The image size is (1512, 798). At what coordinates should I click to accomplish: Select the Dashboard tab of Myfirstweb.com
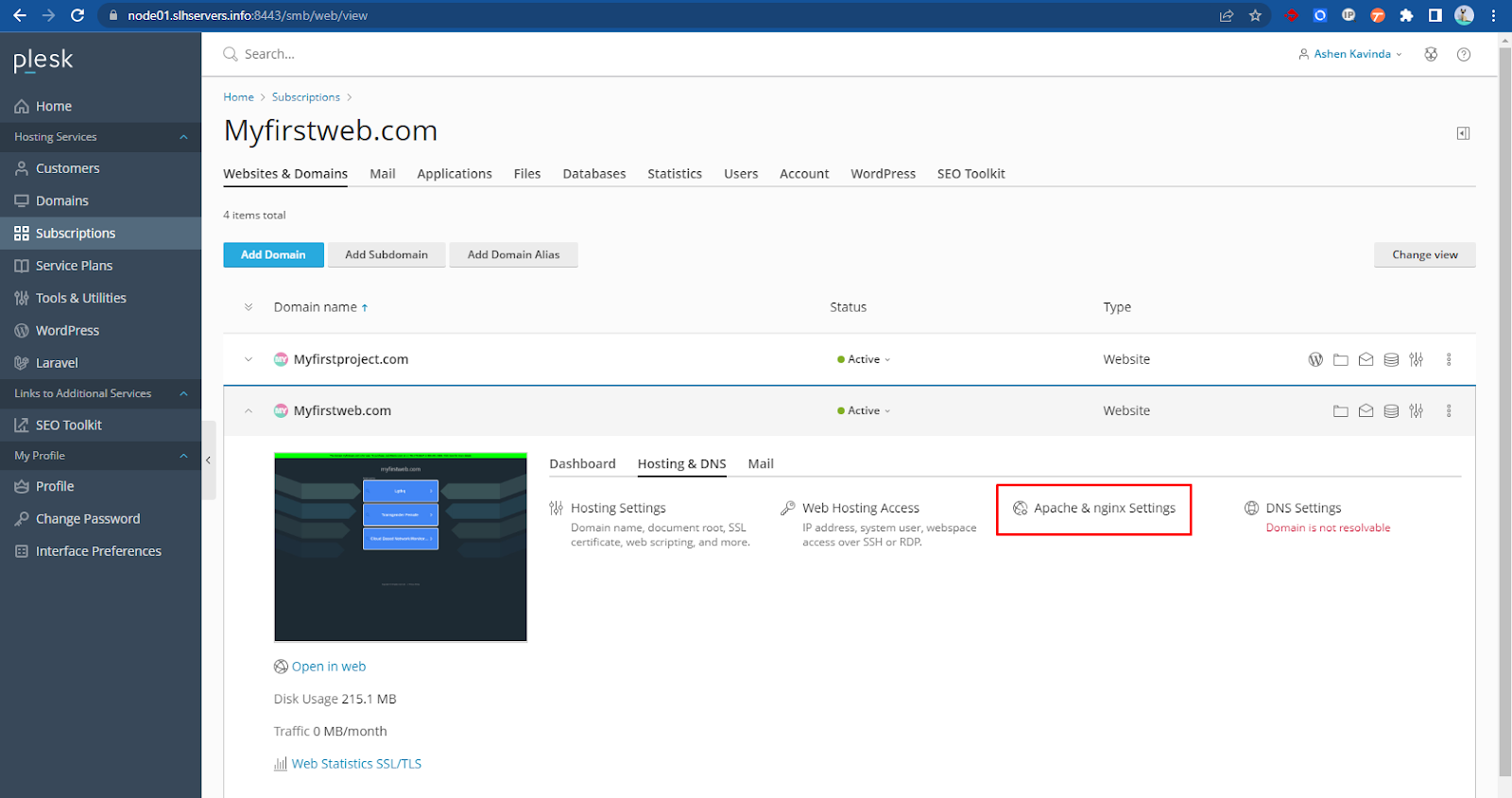[x=582, y=464]
